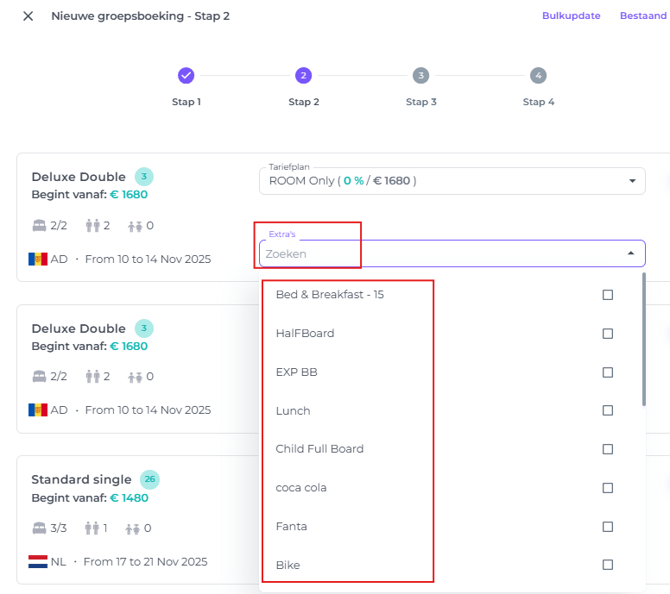Click the completed Stap 1 checkmark icon
The height and width of the screenshot is (594, 670).
click(x=186, y=76)
